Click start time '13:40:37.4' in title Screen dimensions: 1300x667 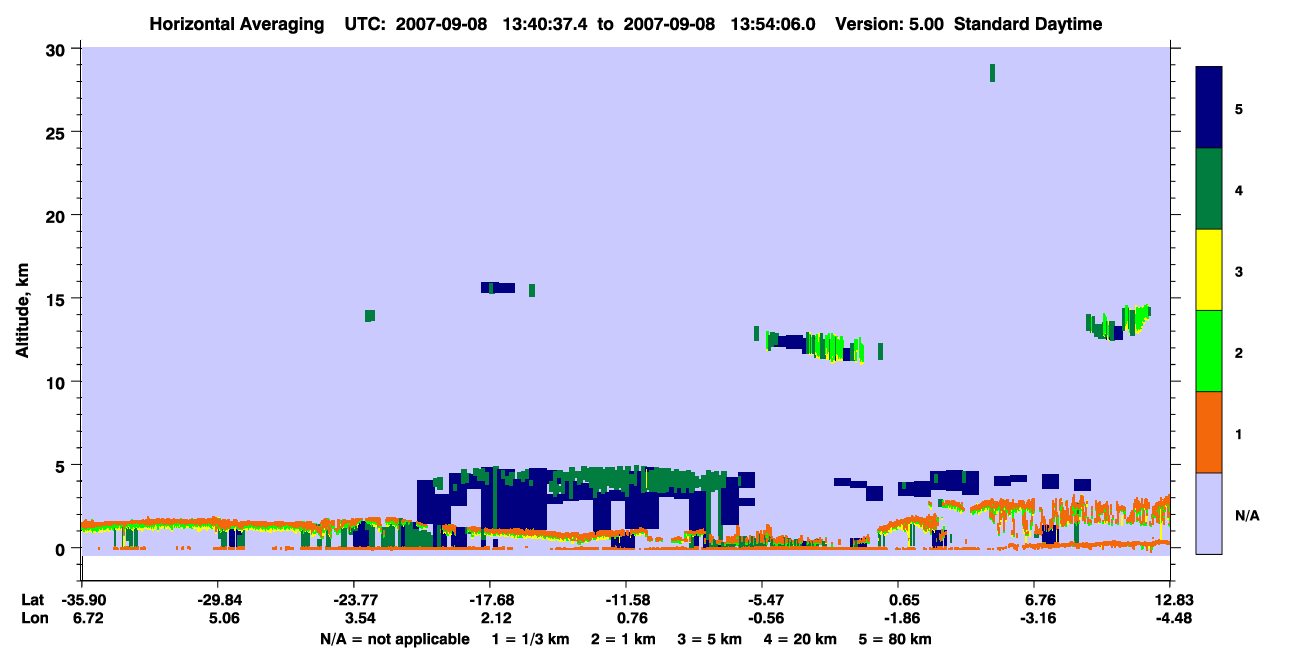(544, 24)
